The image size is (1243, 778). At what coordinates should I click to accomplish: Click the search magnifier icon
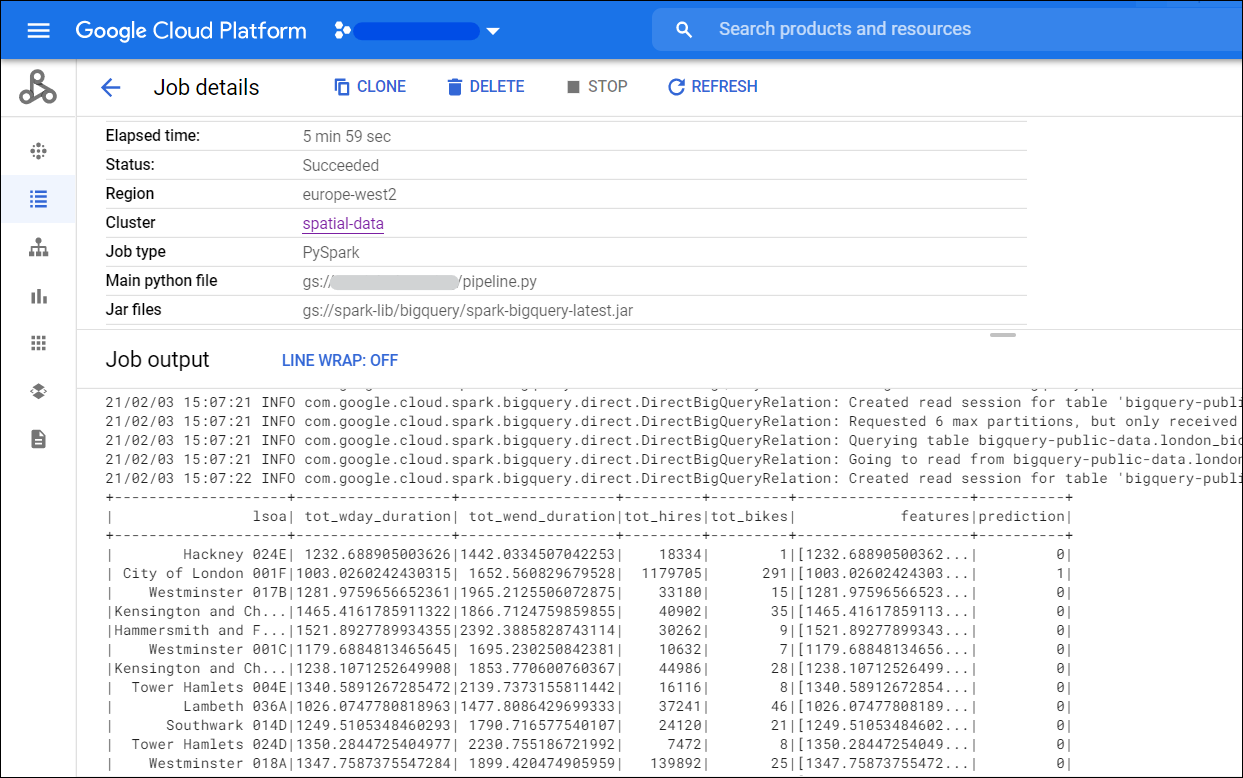(x=683, y=30)
